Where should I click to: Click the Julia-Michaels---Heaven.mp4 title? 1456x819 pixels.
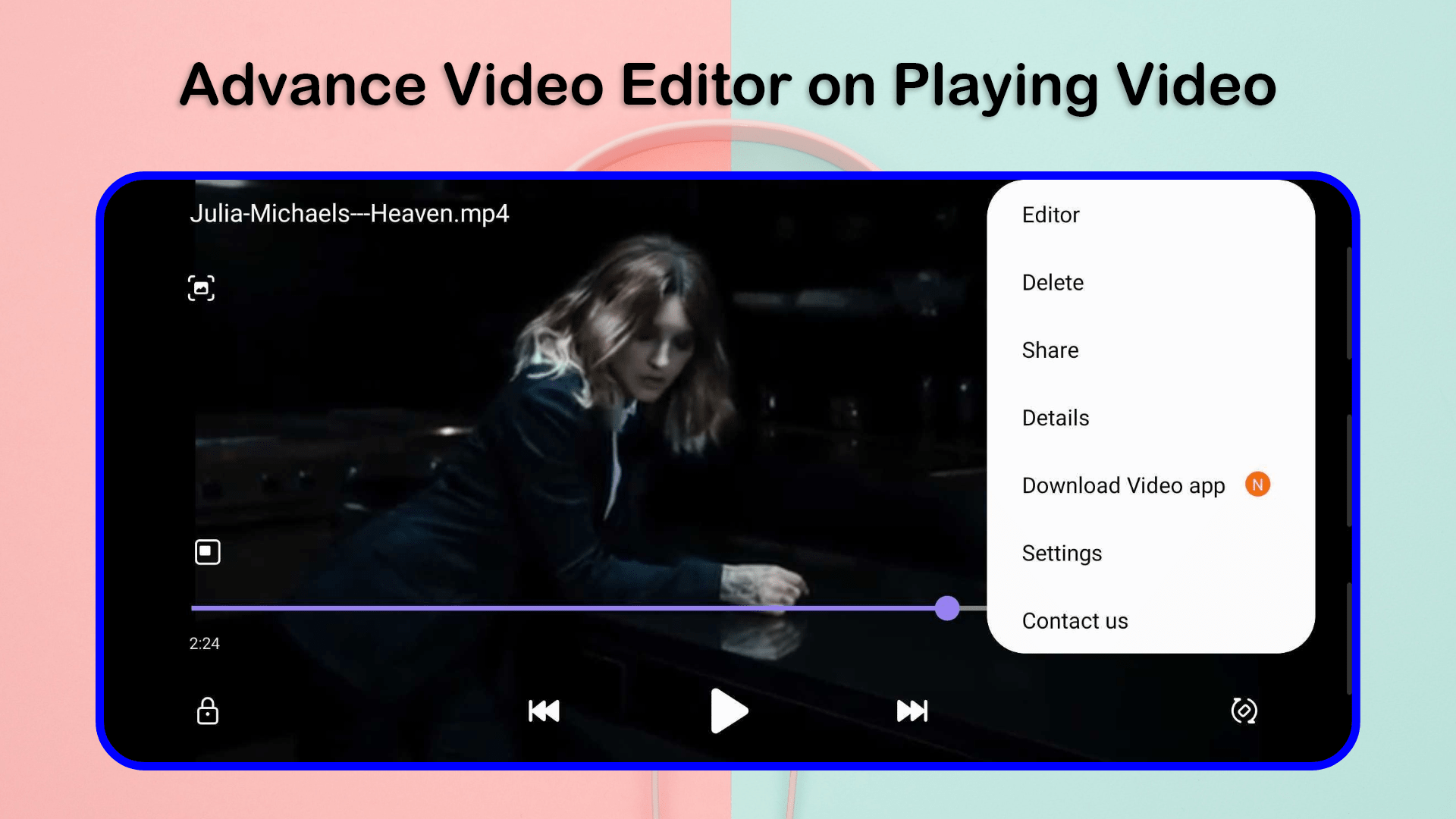[x=349, y=214]
